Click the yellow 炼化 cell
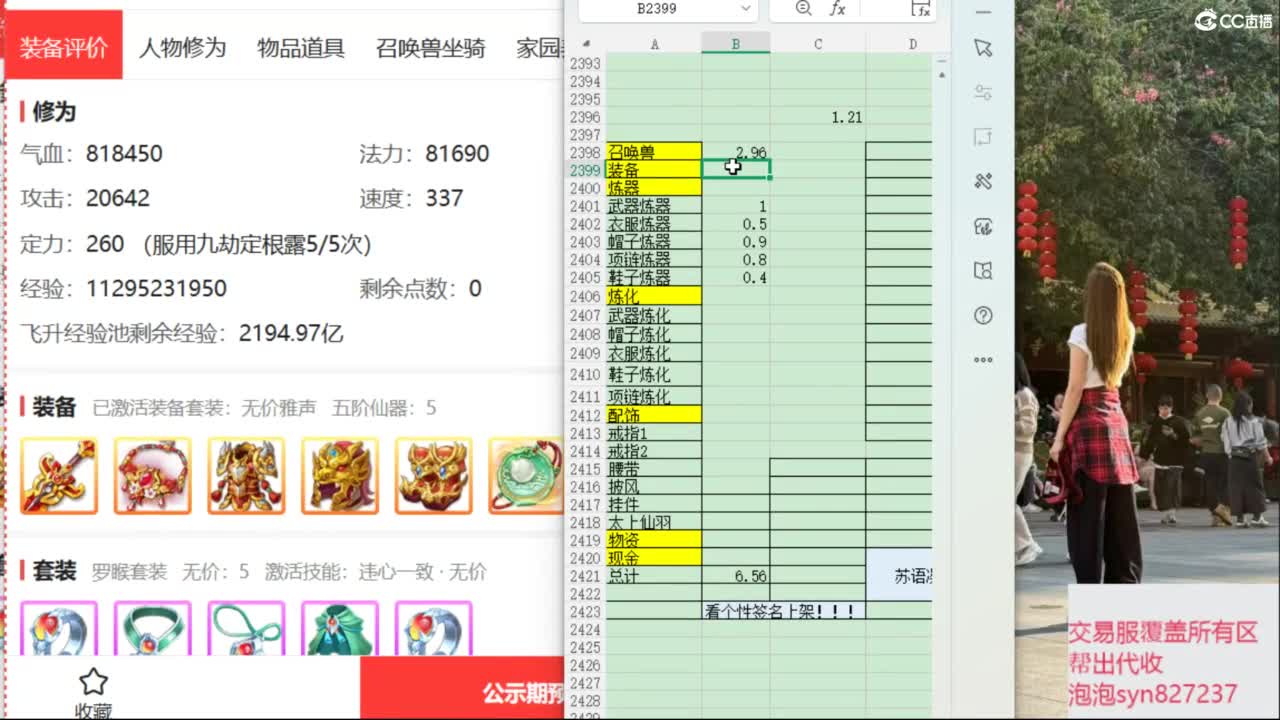 tap(654, 296)
